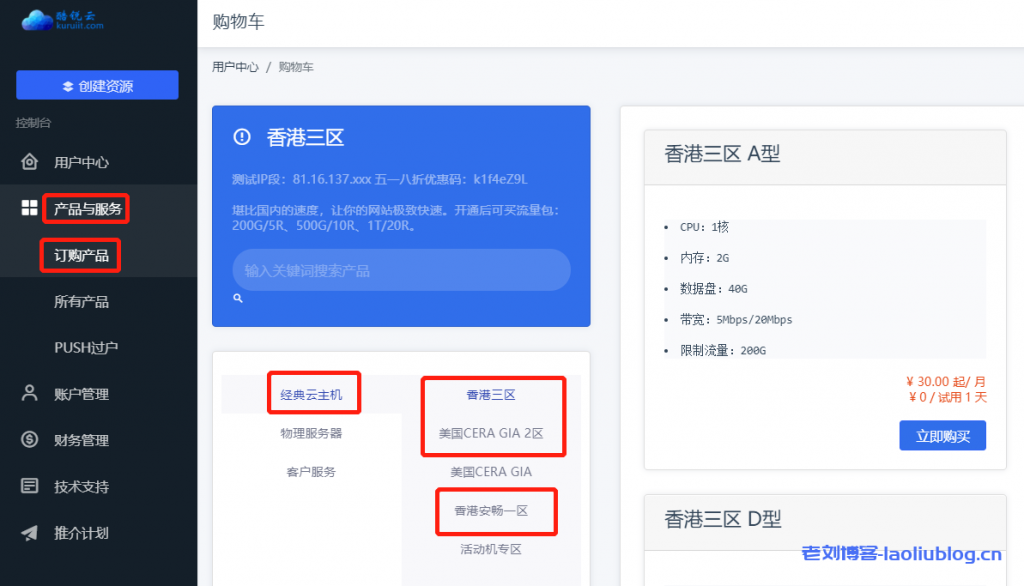This screenshot has width=1024, height=586.
Task: Switch to the 经典云主机 tab
Action: [x=314, y=392]
